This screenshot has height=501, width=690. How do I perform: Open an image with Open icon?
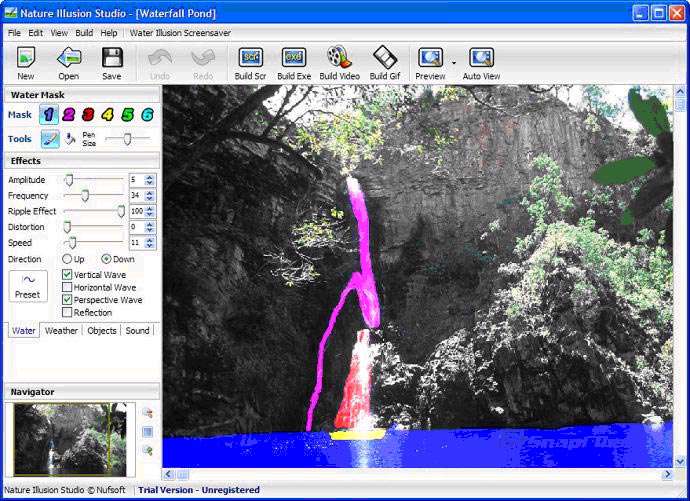point(69,58)
